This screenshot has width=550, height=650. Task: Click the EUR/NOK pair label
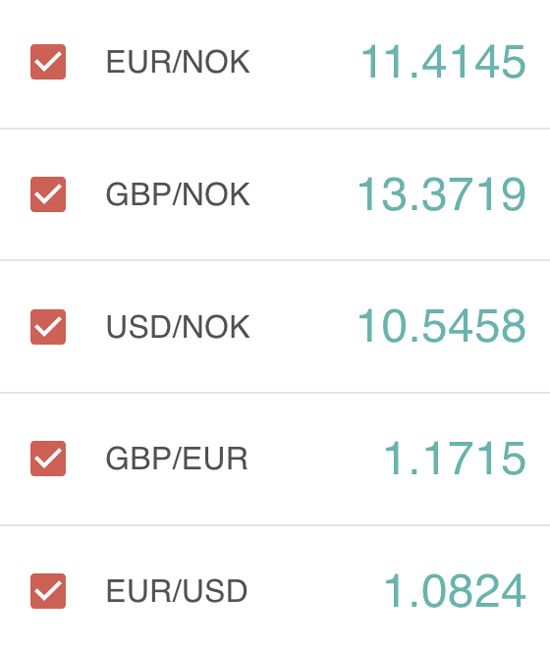click(x=178, y=62)
